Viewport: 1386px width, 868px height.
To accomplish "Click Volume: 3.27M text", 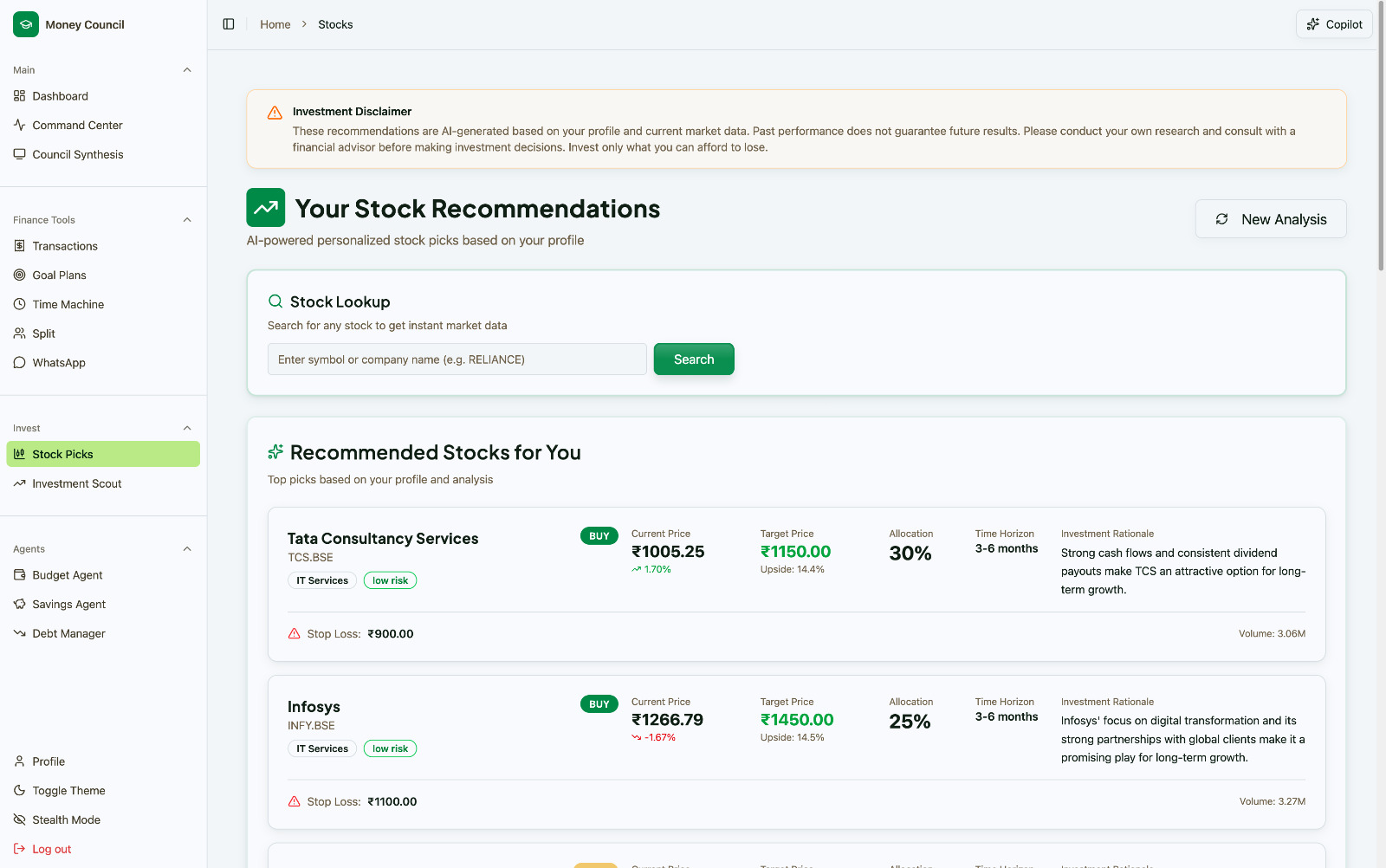I will pyautogui.click(x=1273, y=802).
